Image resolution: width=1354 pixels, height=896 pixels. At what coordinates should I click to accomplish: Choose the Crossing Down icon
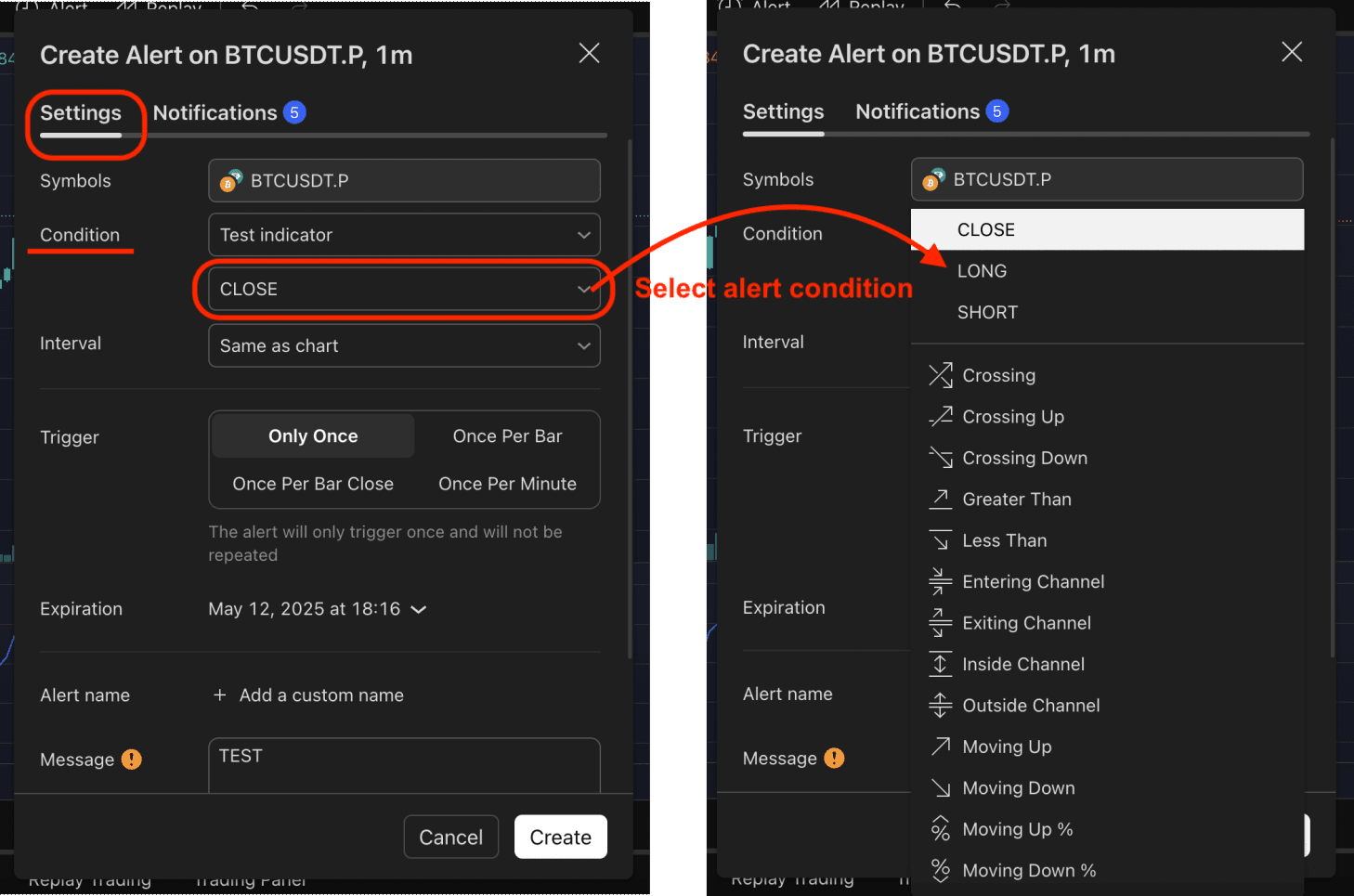[x=940, y=458]
